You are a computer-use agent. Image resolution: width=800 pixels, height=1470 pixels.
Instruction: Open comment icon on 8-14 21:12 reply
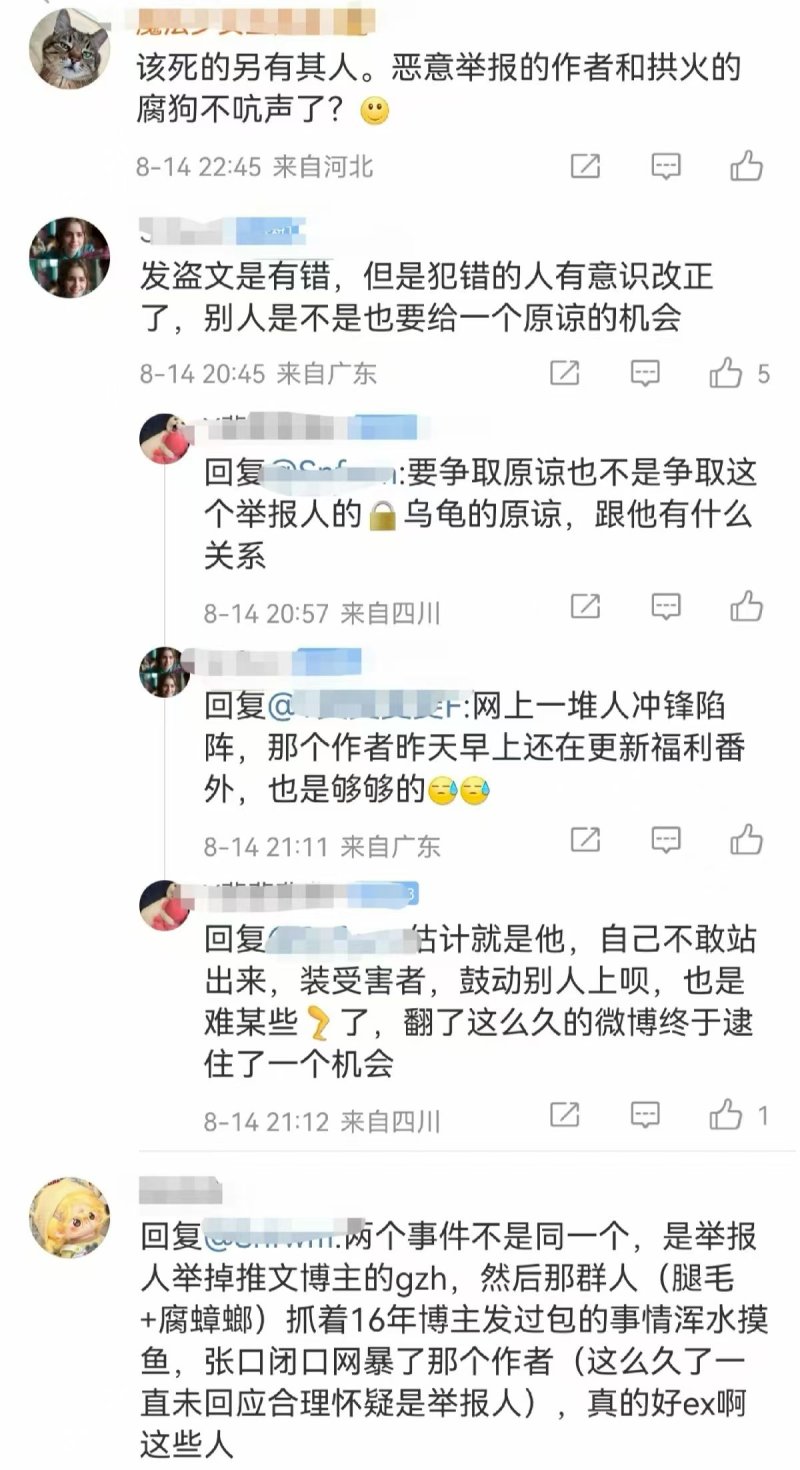[x=646, y=1114]
